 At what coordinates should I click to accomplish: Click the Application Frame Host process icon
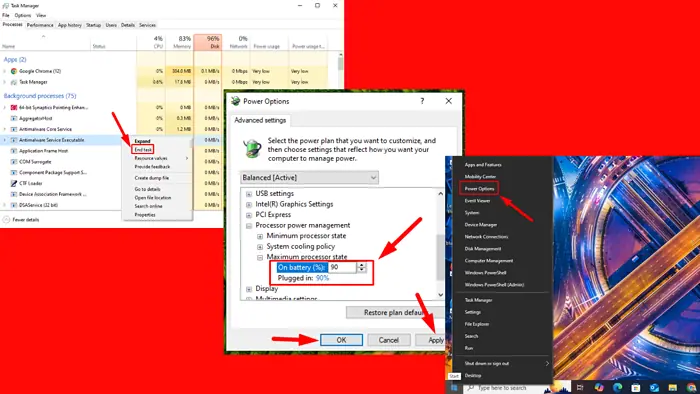(x=14, y=151)
